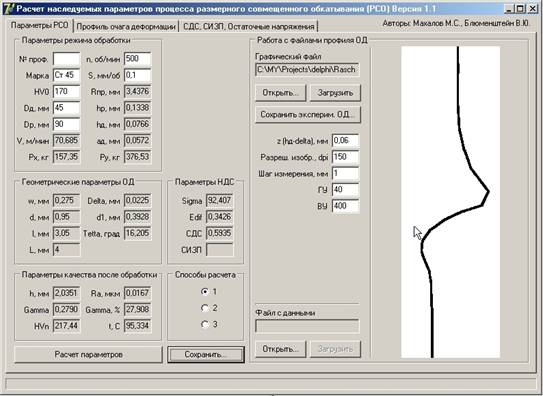Select calculation method 2 radio button

205,308
